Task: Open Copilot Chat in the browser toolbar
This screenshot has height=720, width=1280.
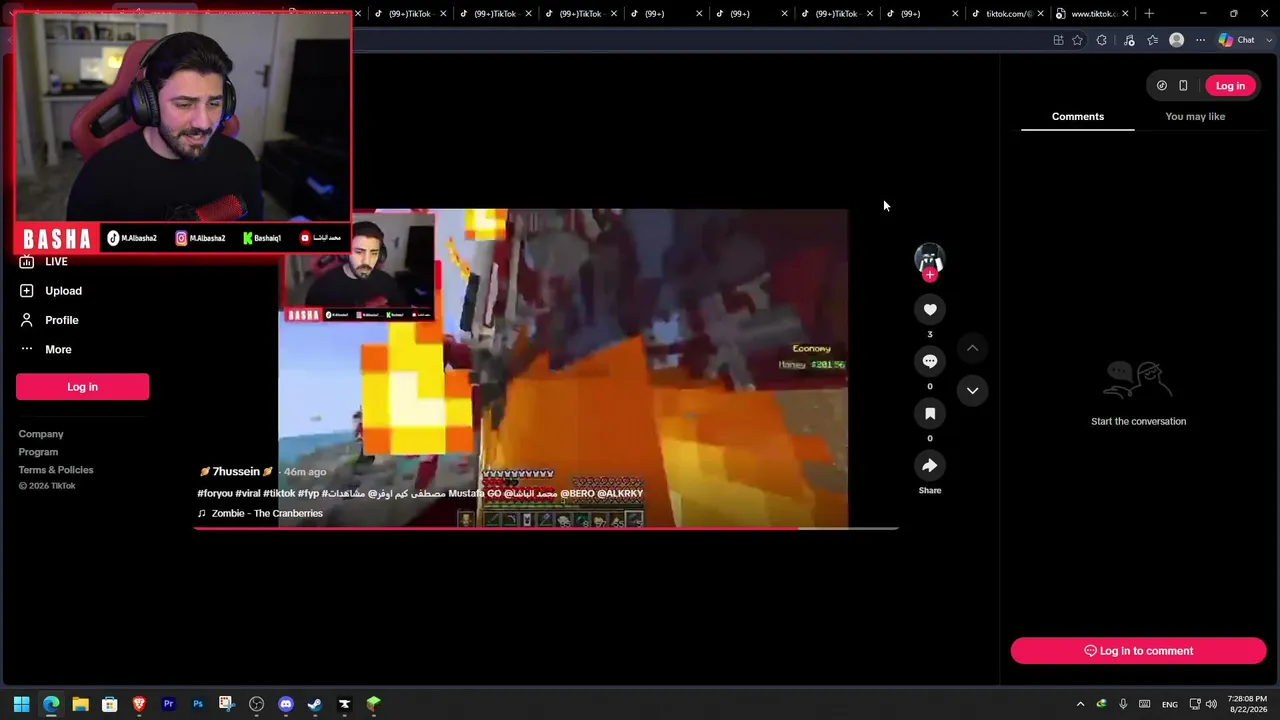Action: tap(1236, 40)
